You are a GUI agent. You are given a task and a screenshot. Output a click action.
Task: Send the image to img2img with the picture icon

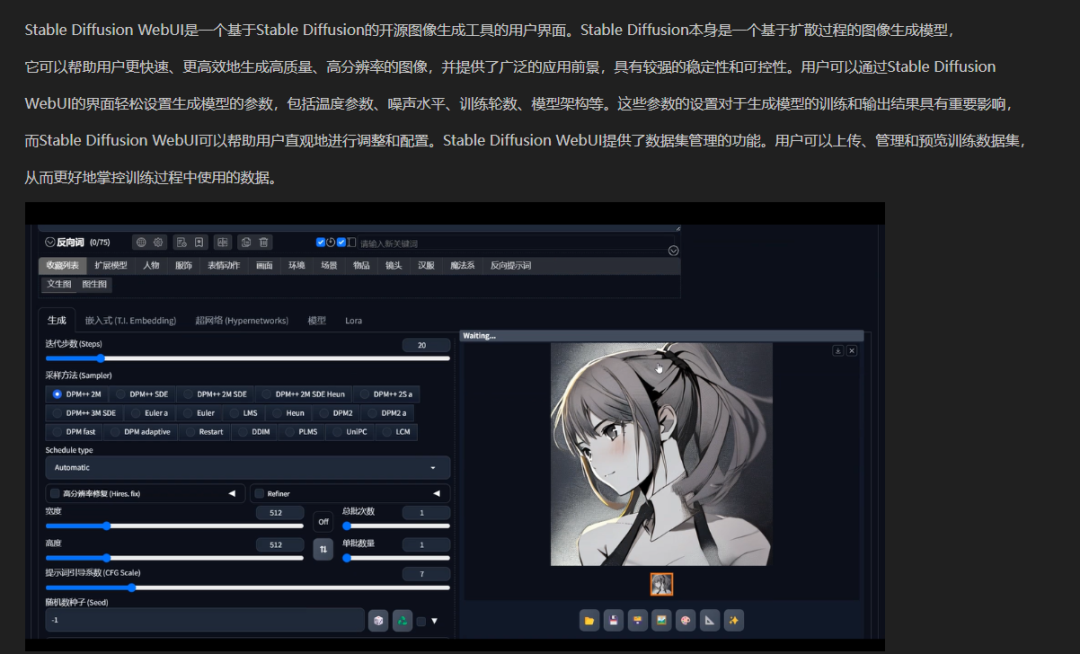[661, 620]
